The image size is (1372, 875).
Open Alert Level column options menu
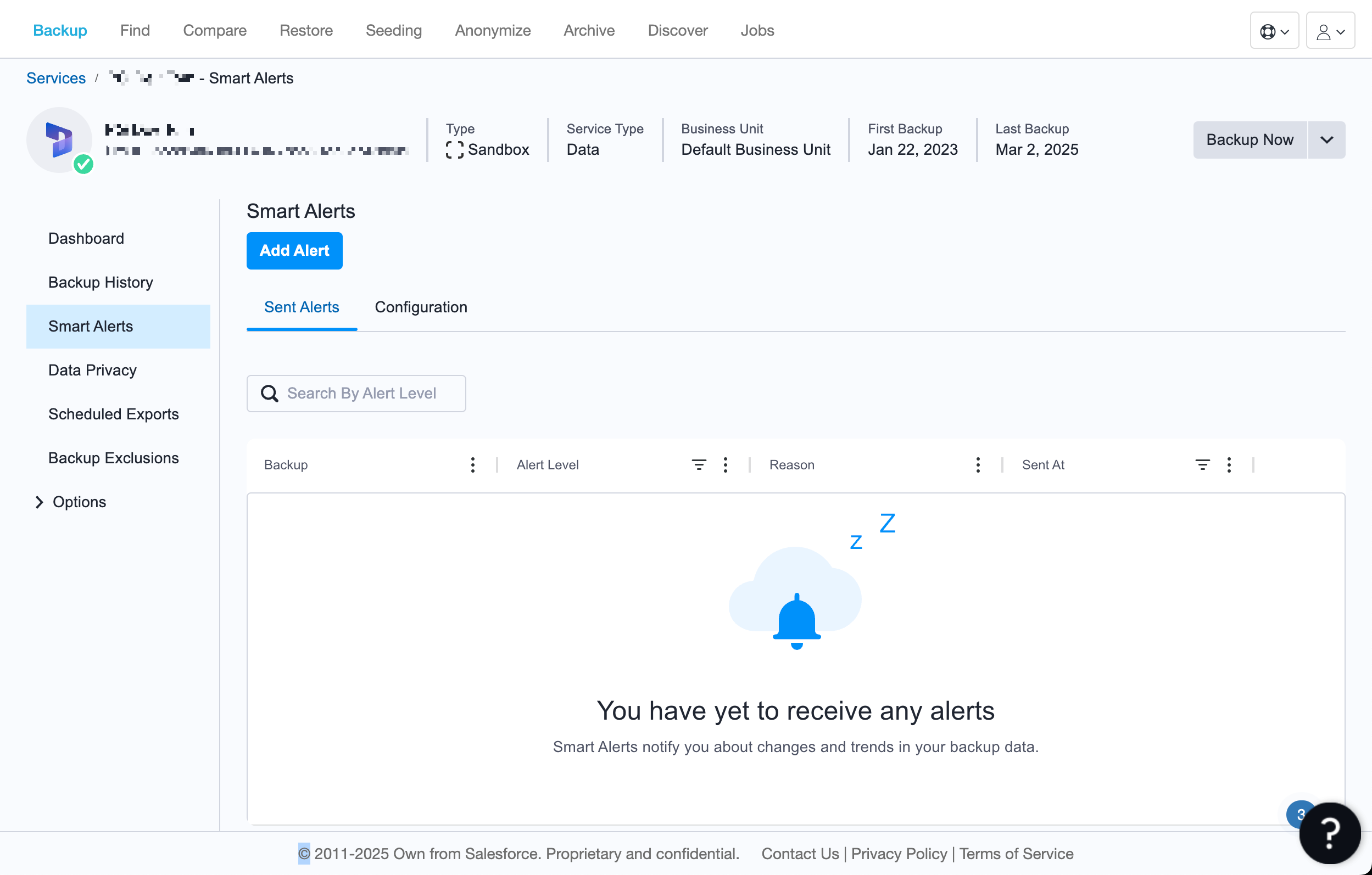click(x=725, y=465)
